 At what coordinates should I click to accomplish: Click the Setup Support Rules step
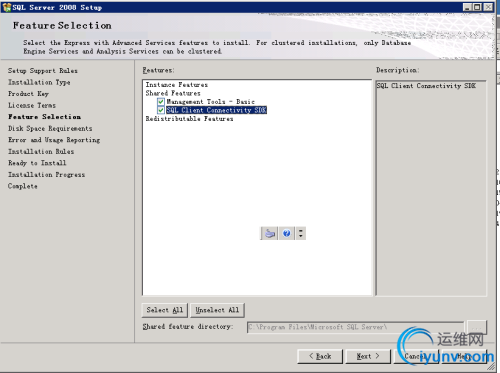click(43, 71)
